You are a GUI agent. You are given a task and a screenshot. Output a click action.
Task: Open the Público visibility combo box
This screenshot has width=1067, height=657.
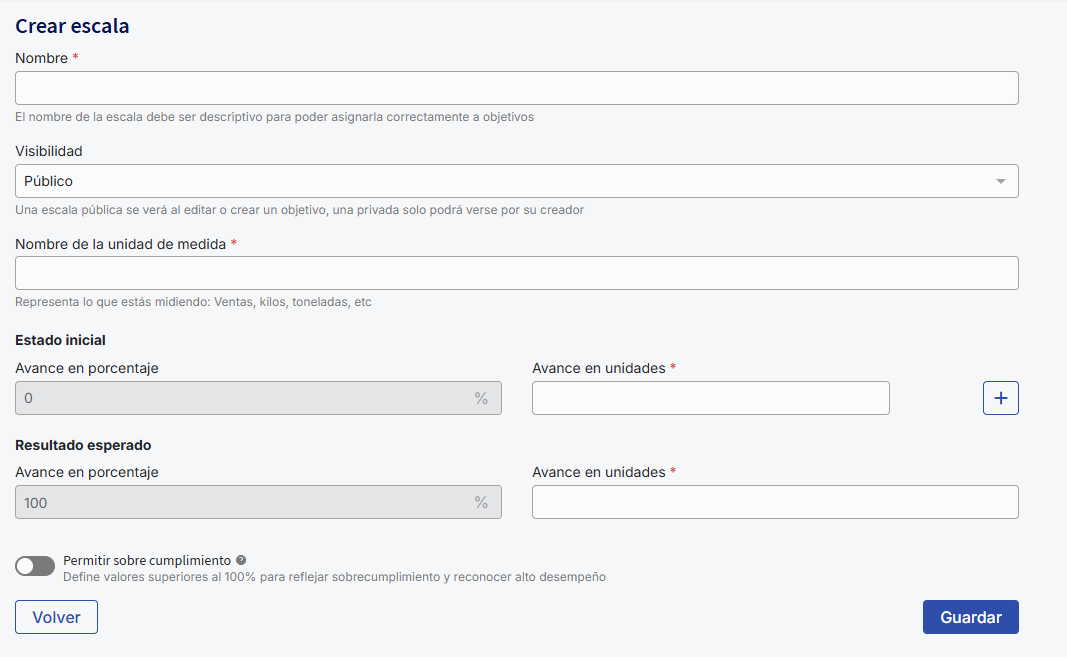coord(500,181)
